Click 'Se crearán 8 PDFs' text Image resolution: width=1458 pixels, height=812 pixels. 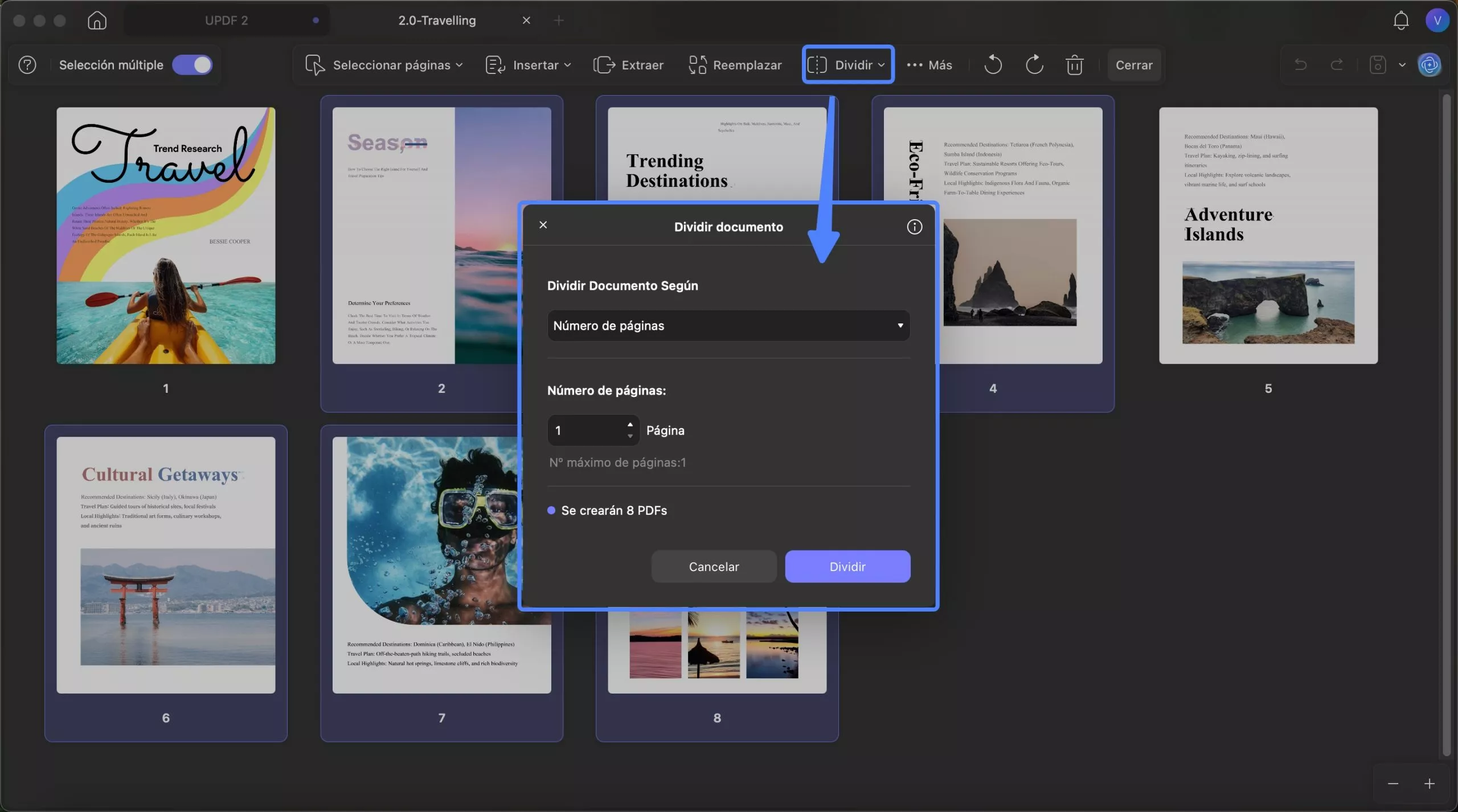pyautogui.click(x=614, y=510)
